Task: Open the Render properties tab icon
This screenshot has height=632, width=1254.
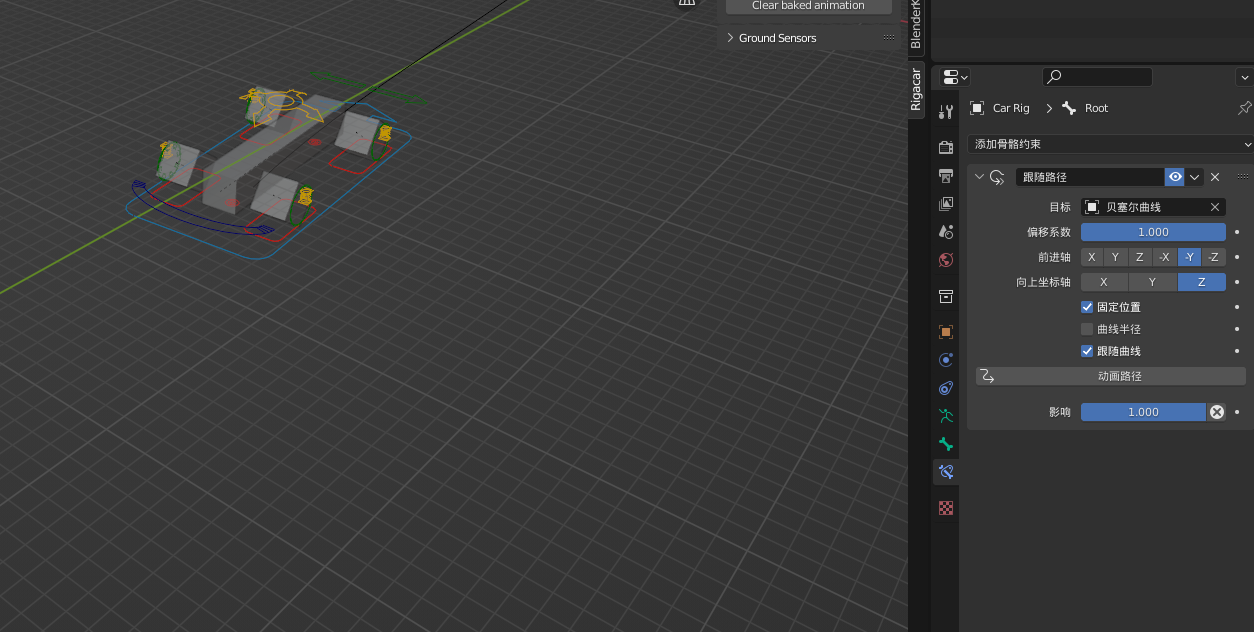Action: click(945, 148)
